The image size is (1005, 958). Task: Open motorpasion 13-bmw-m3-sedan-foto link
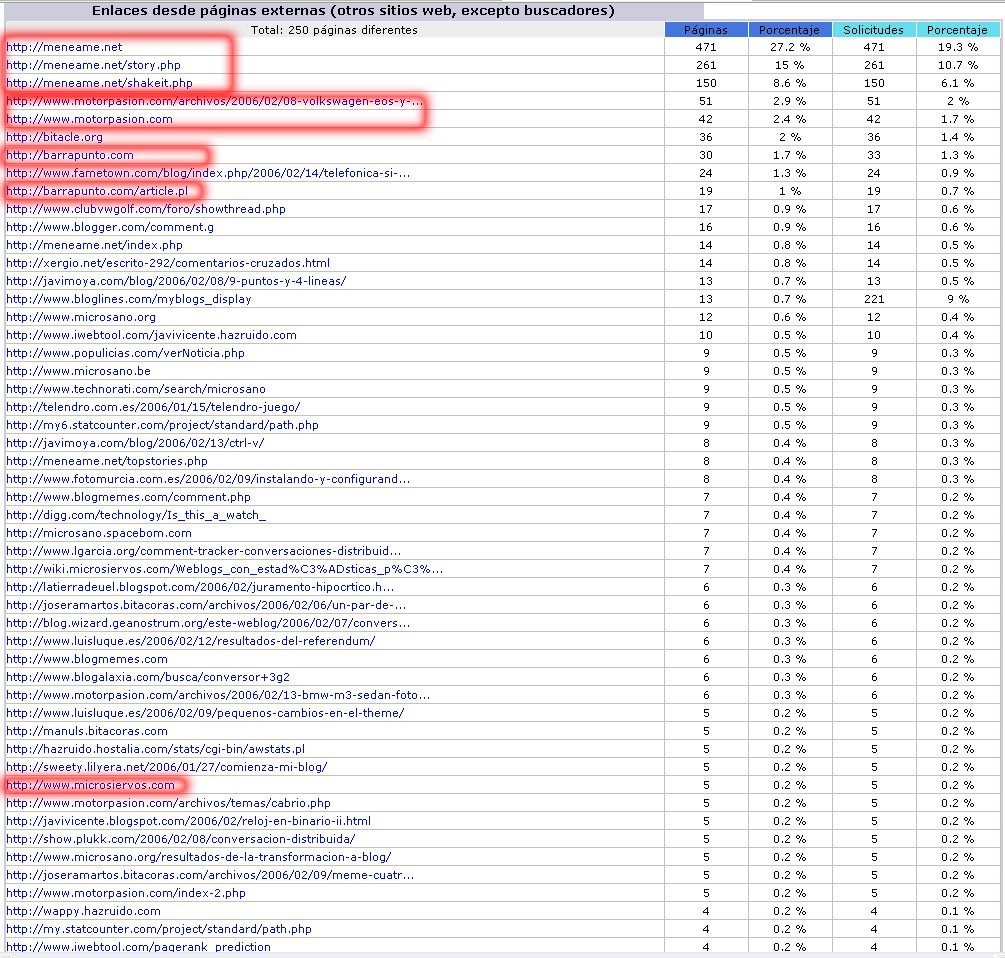(218, 693)
